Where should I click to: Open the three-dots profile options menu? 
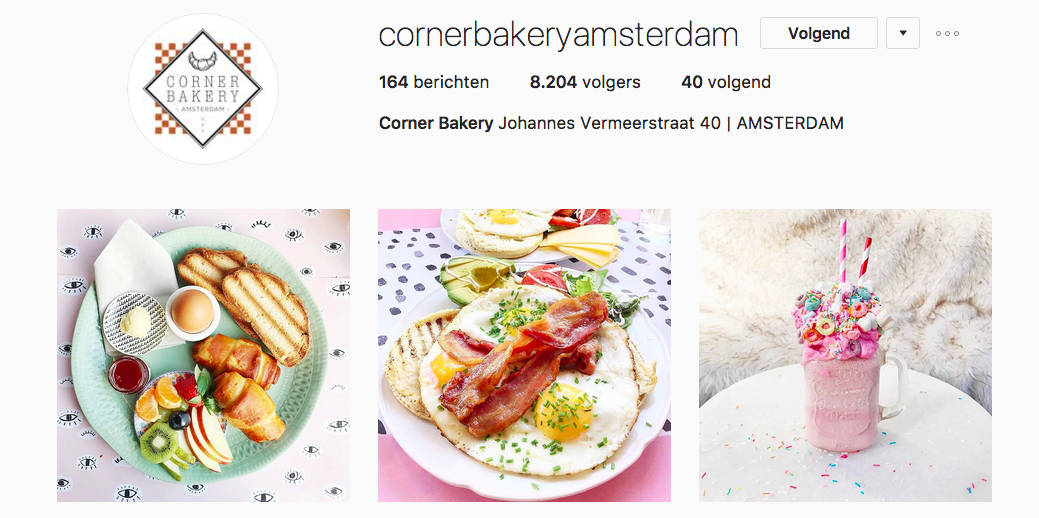point(947,34)
